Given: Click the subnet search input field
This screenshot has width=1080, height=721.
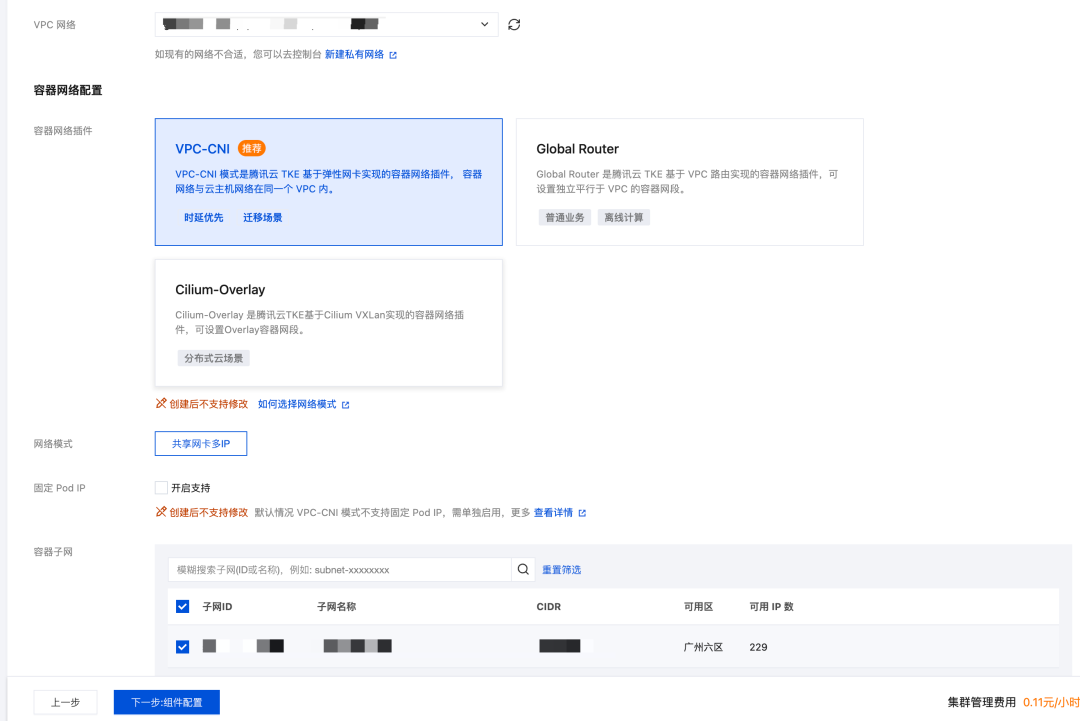Looking at the screenshot, I should 330,569.
